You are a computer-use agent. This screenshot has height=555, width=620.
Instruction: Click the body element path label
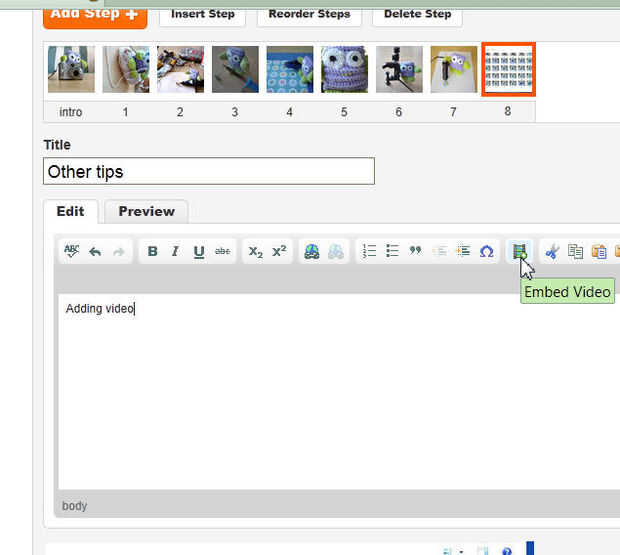[74, 506]
